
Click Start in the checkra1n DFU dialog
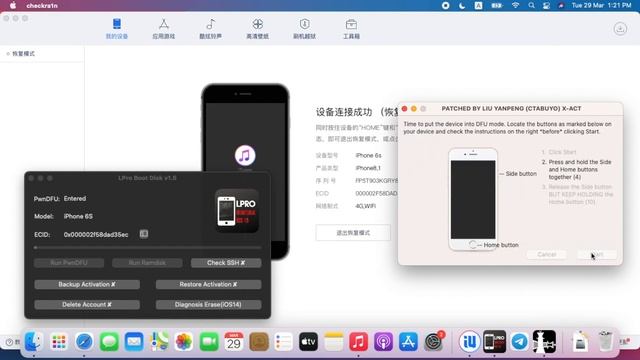pos(597,254)
